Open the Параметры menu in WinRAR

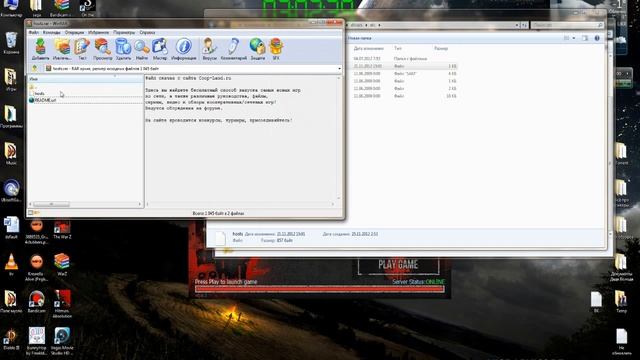124,32
